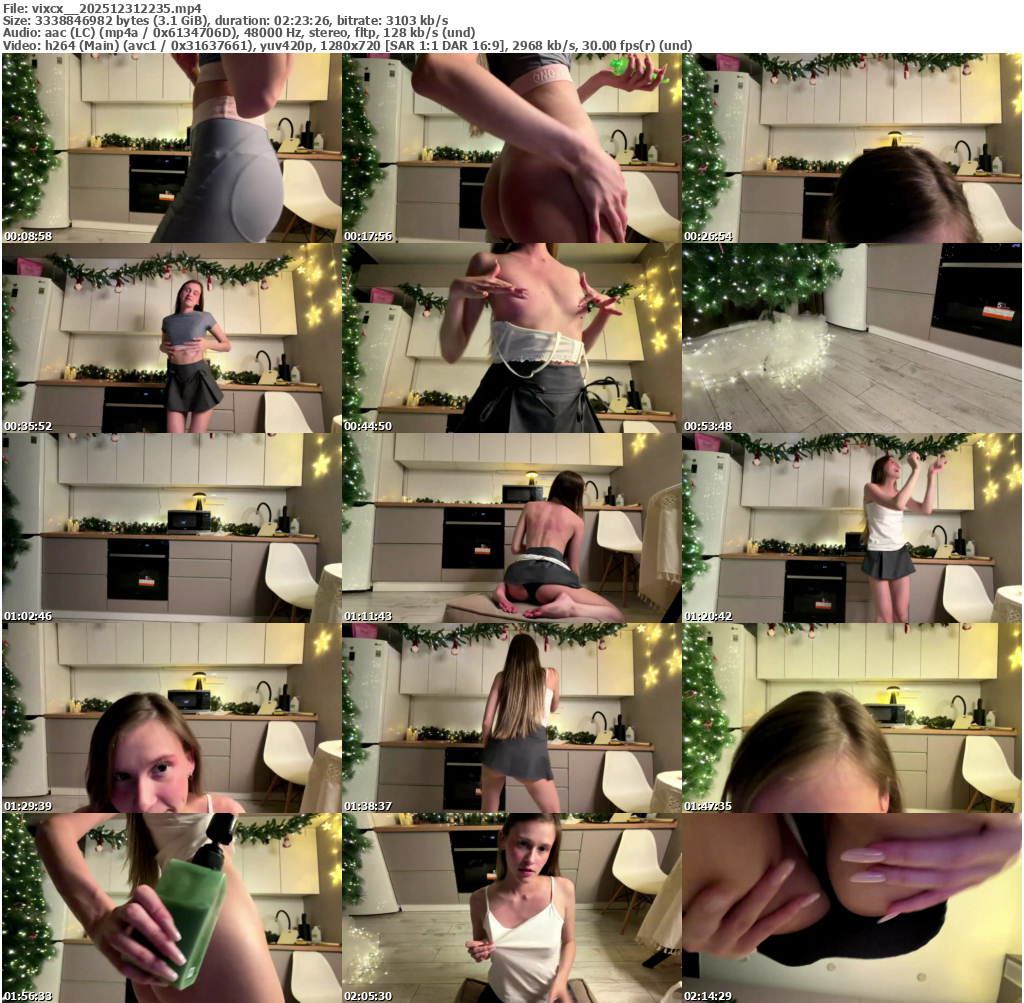The image size is (1024, 1003).
Task: Choose the 00:35:52 frame thumbnail
Action: pyautogui.click(x=171, y=338)
